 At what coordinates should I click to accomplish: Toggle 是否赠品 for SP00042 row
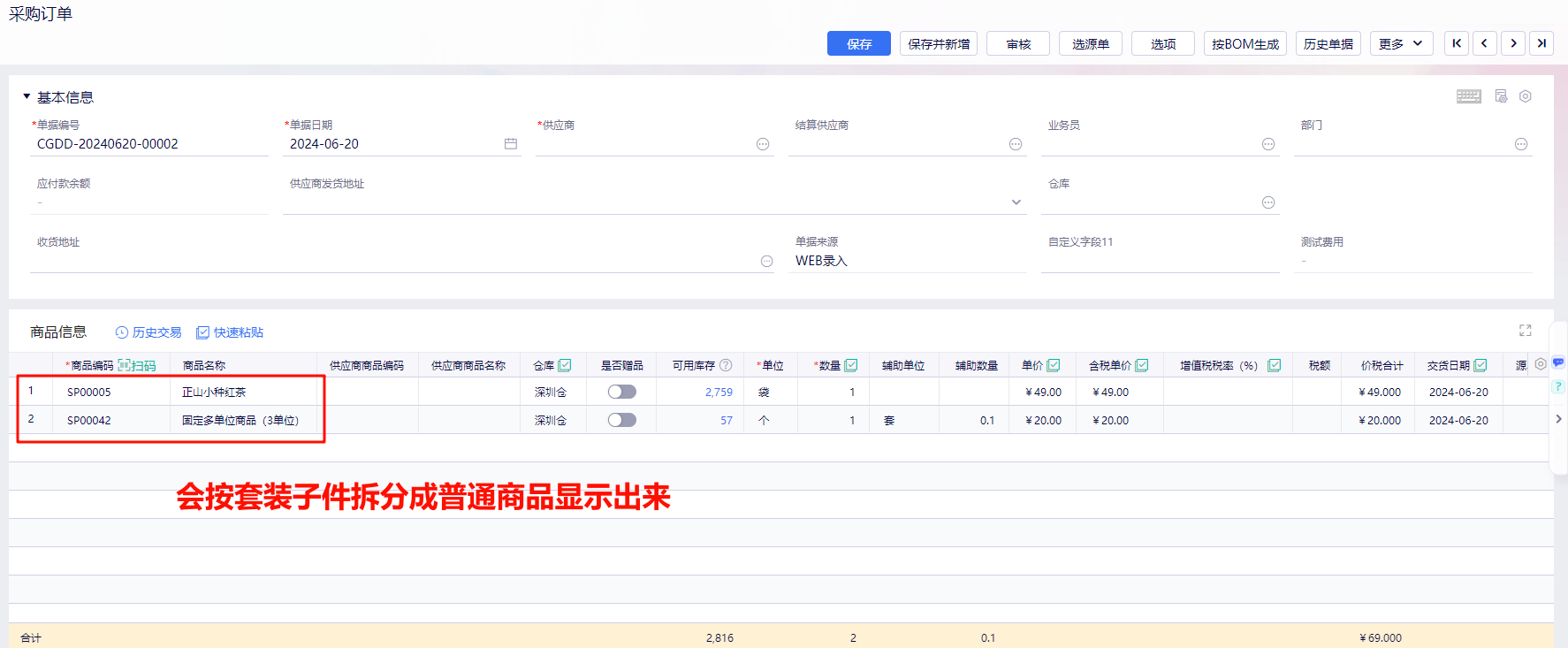tap(621, 420)
